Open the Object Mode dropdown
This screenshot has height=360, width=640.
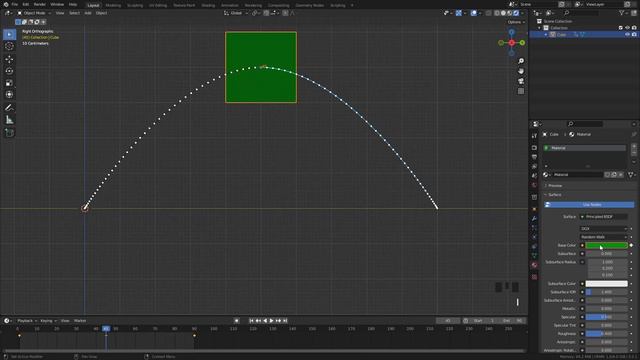pos(34,13)
